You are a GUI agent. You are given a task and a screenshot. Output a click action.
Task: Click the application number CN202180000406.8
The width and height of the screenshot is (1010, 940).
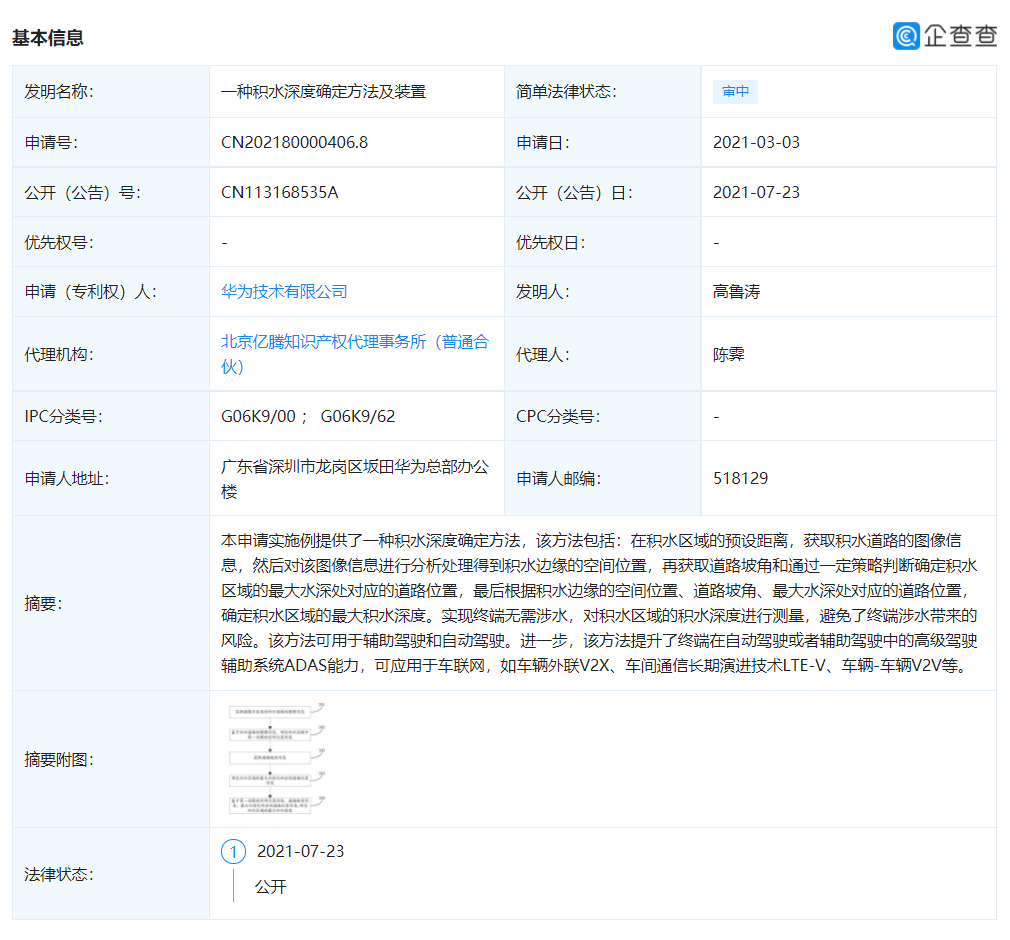pyautogui.click(x=296, y=142)
